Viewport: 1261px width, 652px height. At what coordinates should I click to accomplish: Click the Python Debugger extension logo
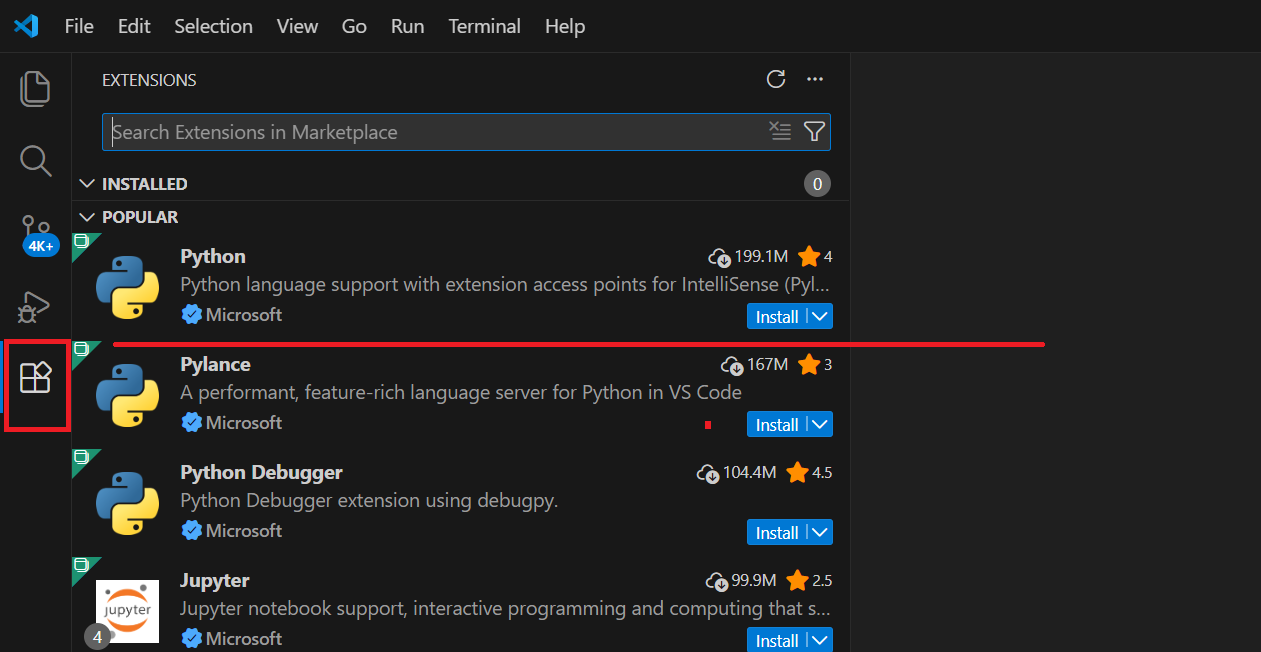coord(127,503)
